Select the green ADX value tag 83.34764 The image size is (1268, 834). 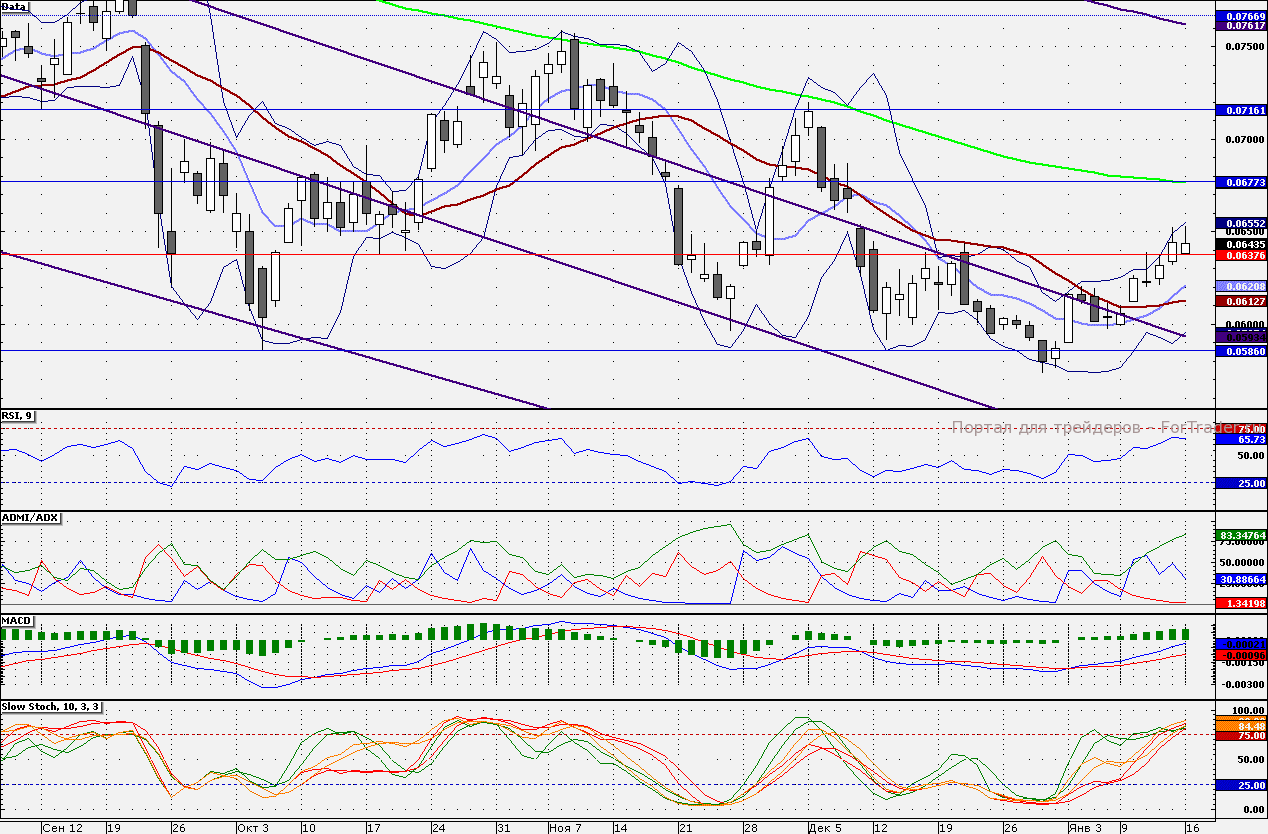1240,536
